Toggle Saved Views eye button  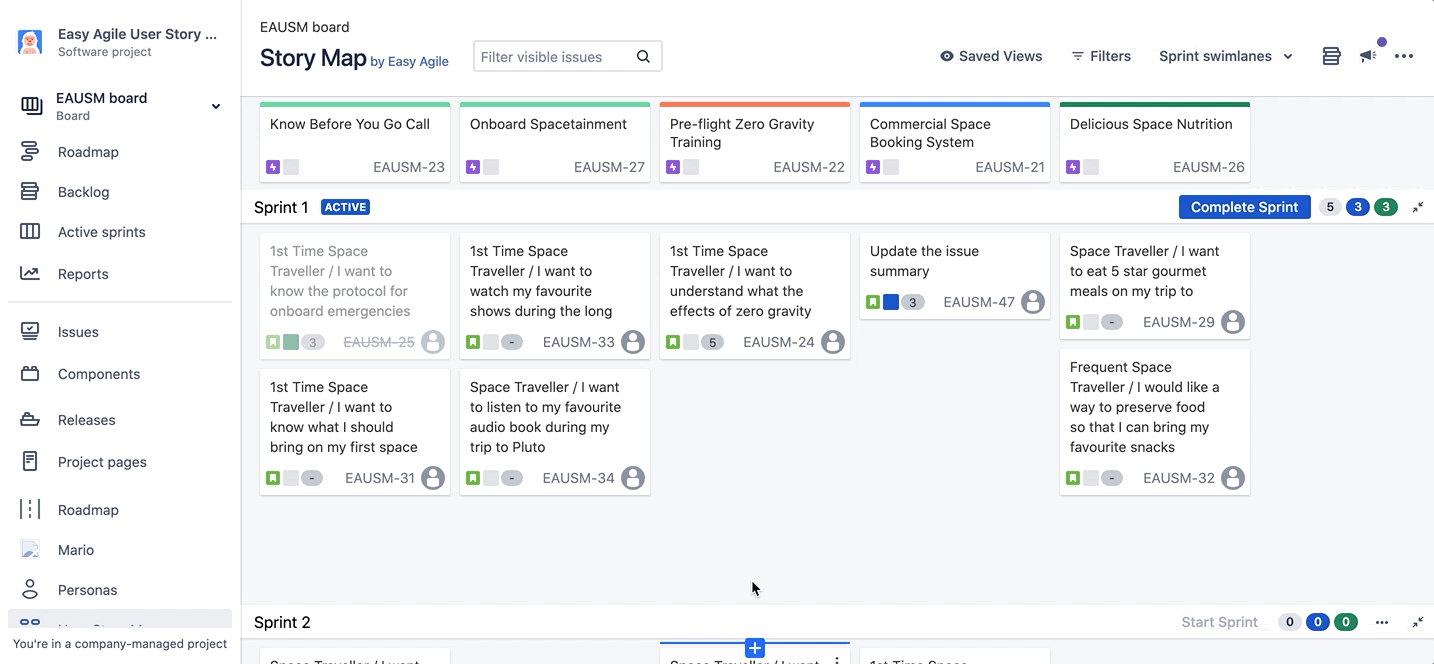pyautogui.click(x=991, y=56)
